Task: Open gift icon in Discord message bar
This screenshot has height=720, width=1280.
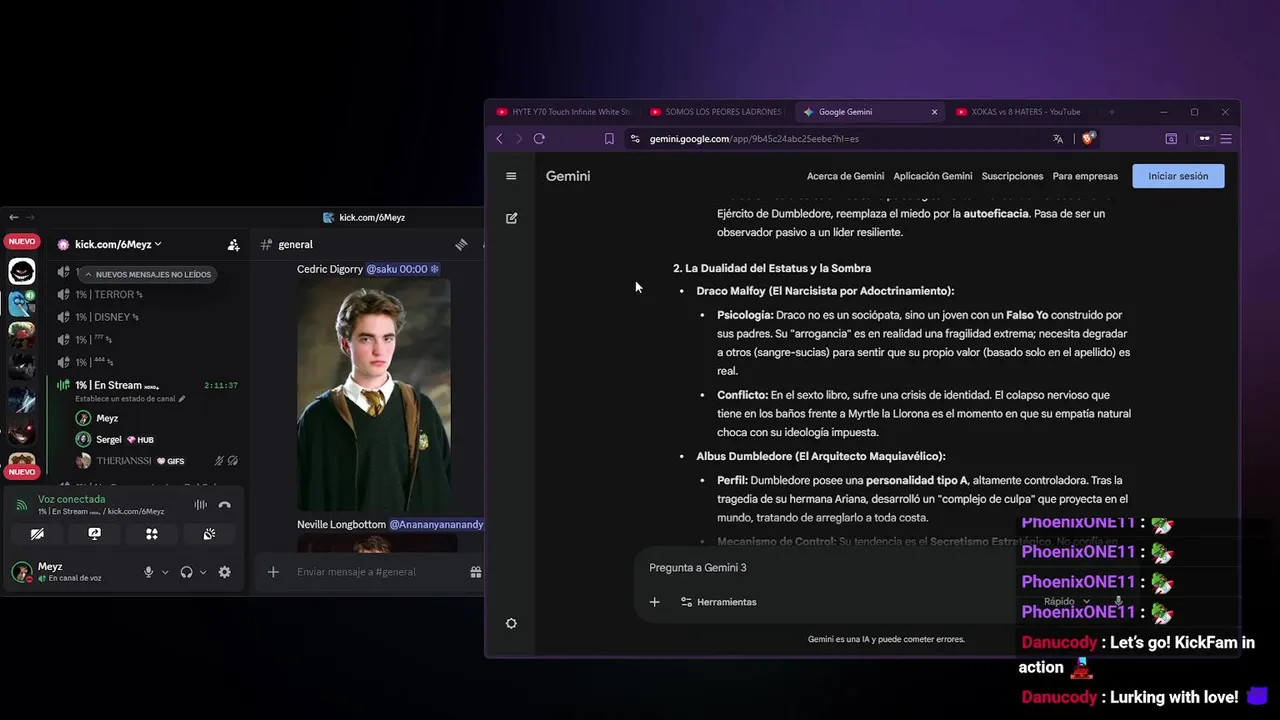Action: click(x=476, y=572)
